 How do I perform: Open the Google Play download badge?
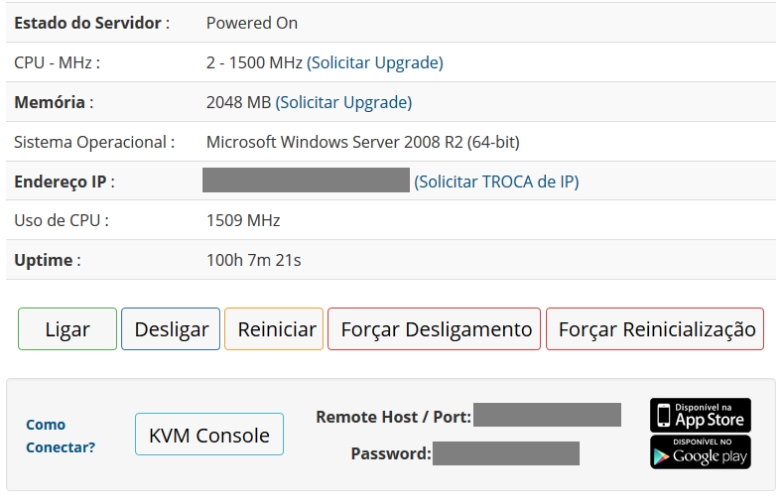[x=700, y=452]
